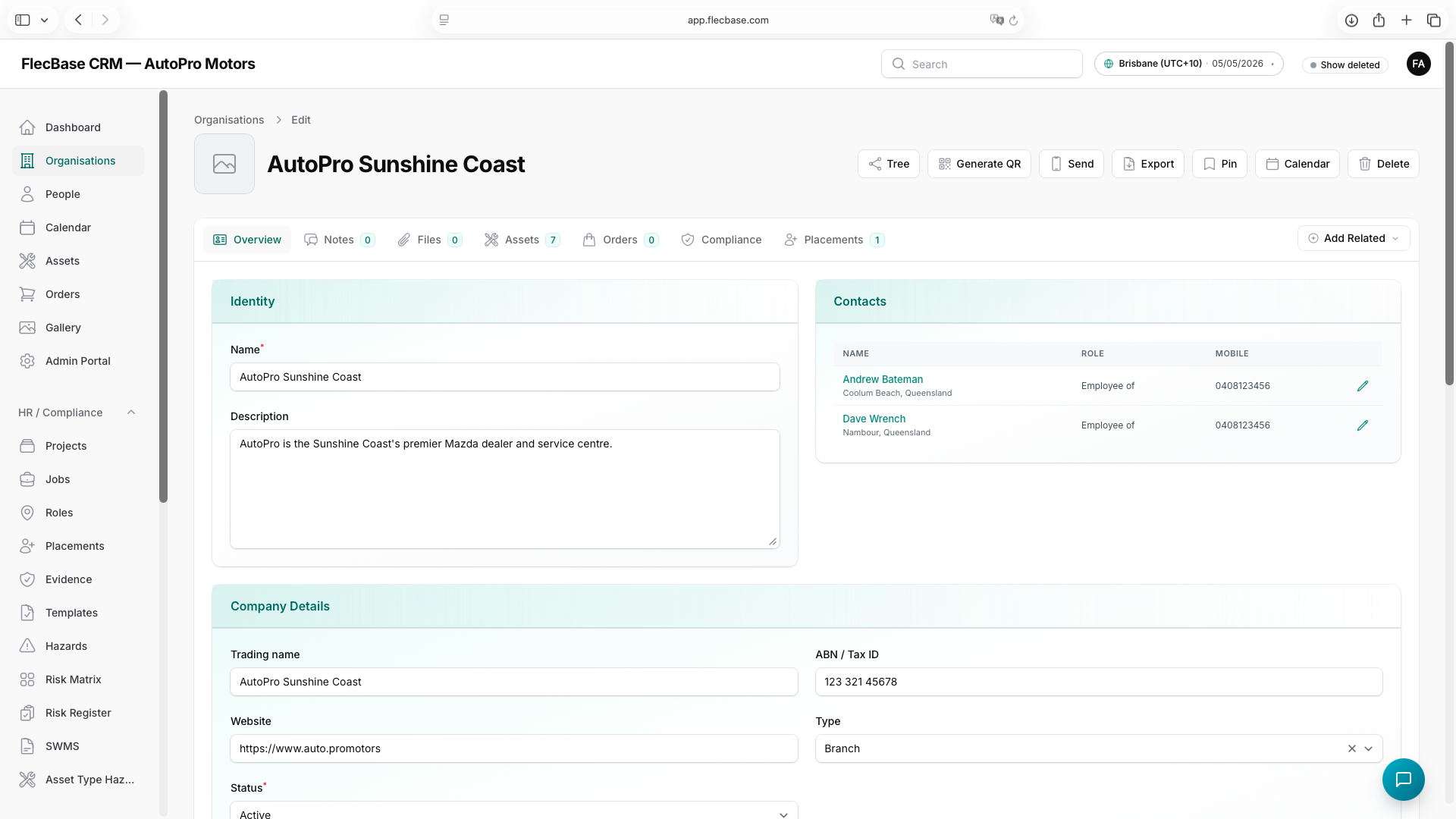The image size is (1456, 819).
Task: Switch to the Compliance tab
Action: [721, 240]
